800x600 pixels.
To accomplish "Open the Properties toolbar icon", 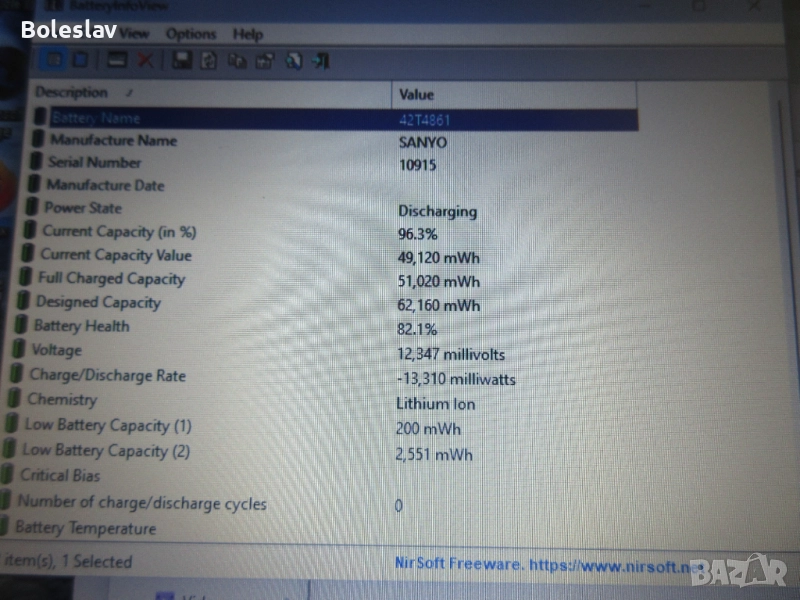I will pos(264,60).
